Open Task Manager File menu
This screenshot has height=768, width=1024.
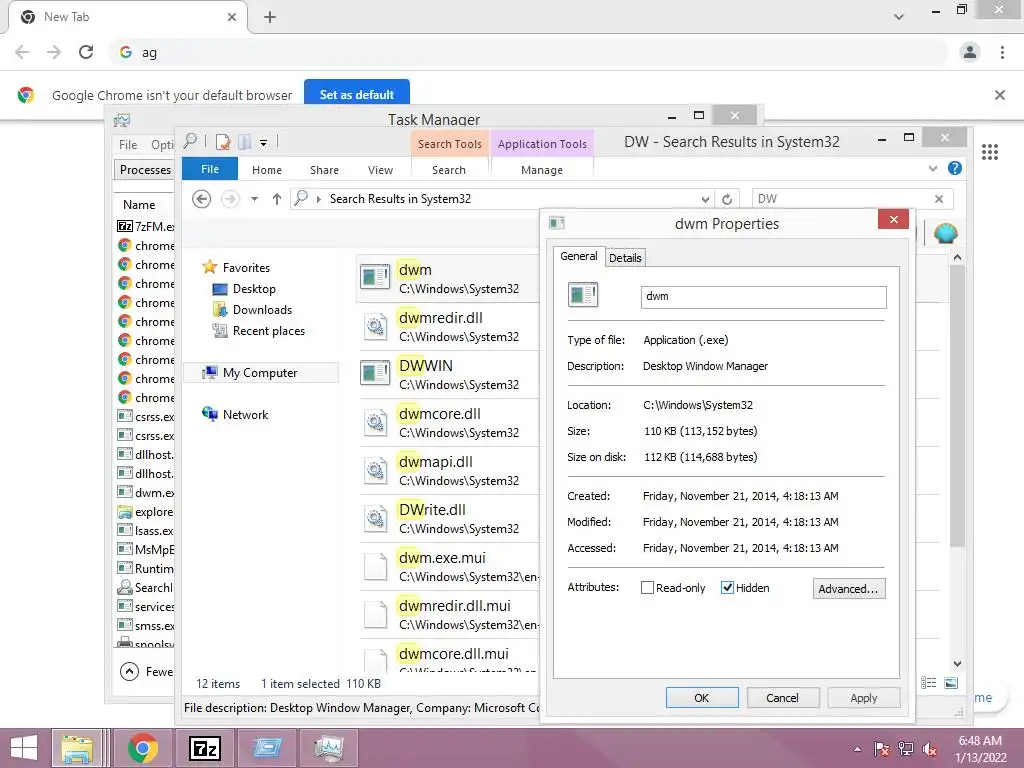tap(128, 144)
